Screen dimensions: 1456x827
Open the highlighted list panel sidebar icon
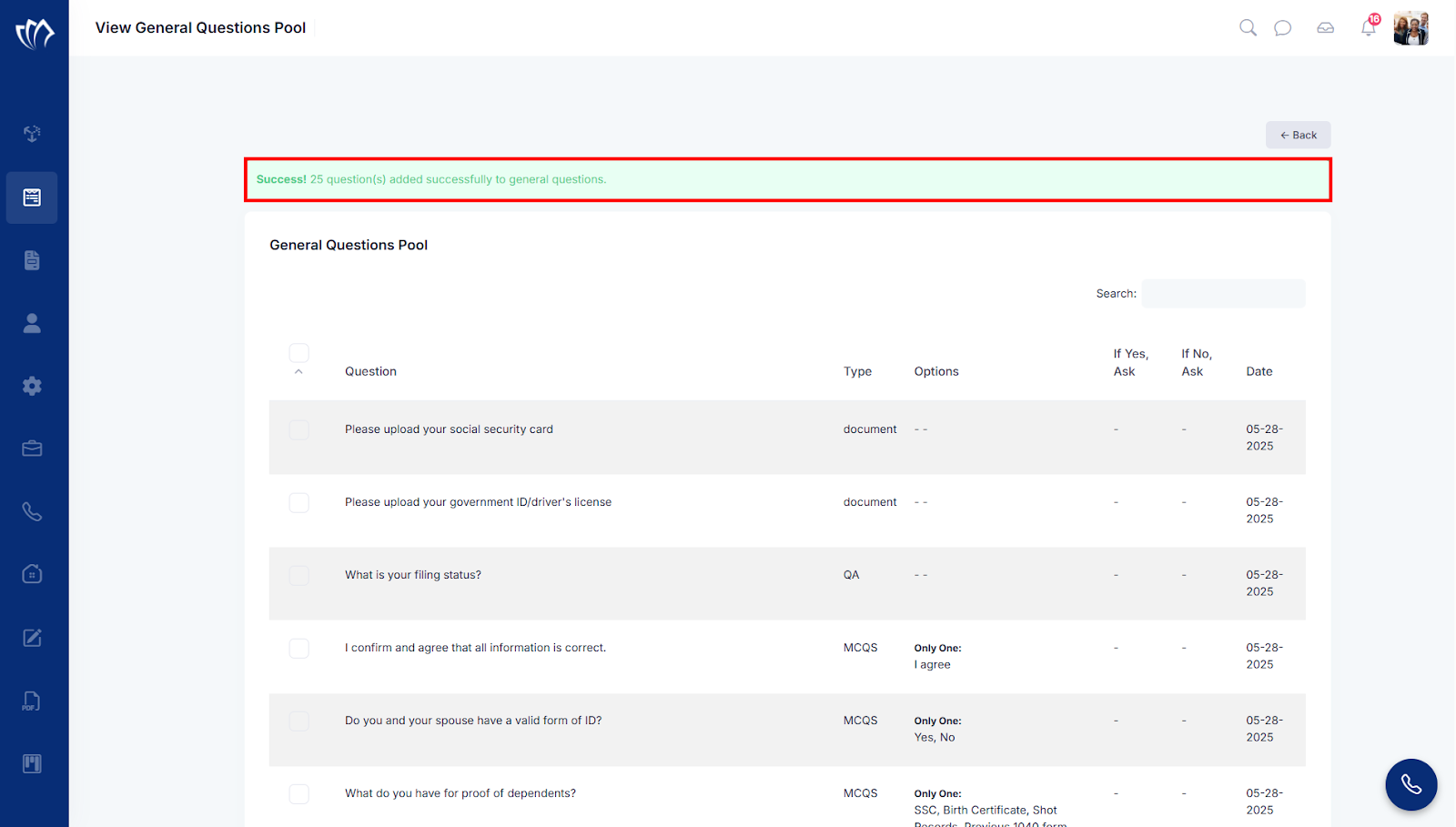pos(32,197)
